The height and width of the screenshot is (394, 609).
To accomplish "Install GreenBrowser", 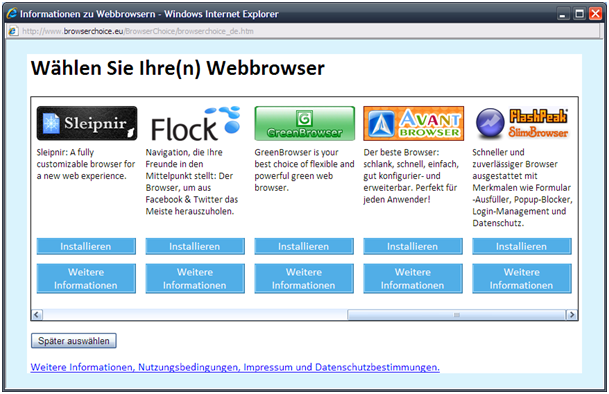I will pyautogui.click(x=304, y=246).
